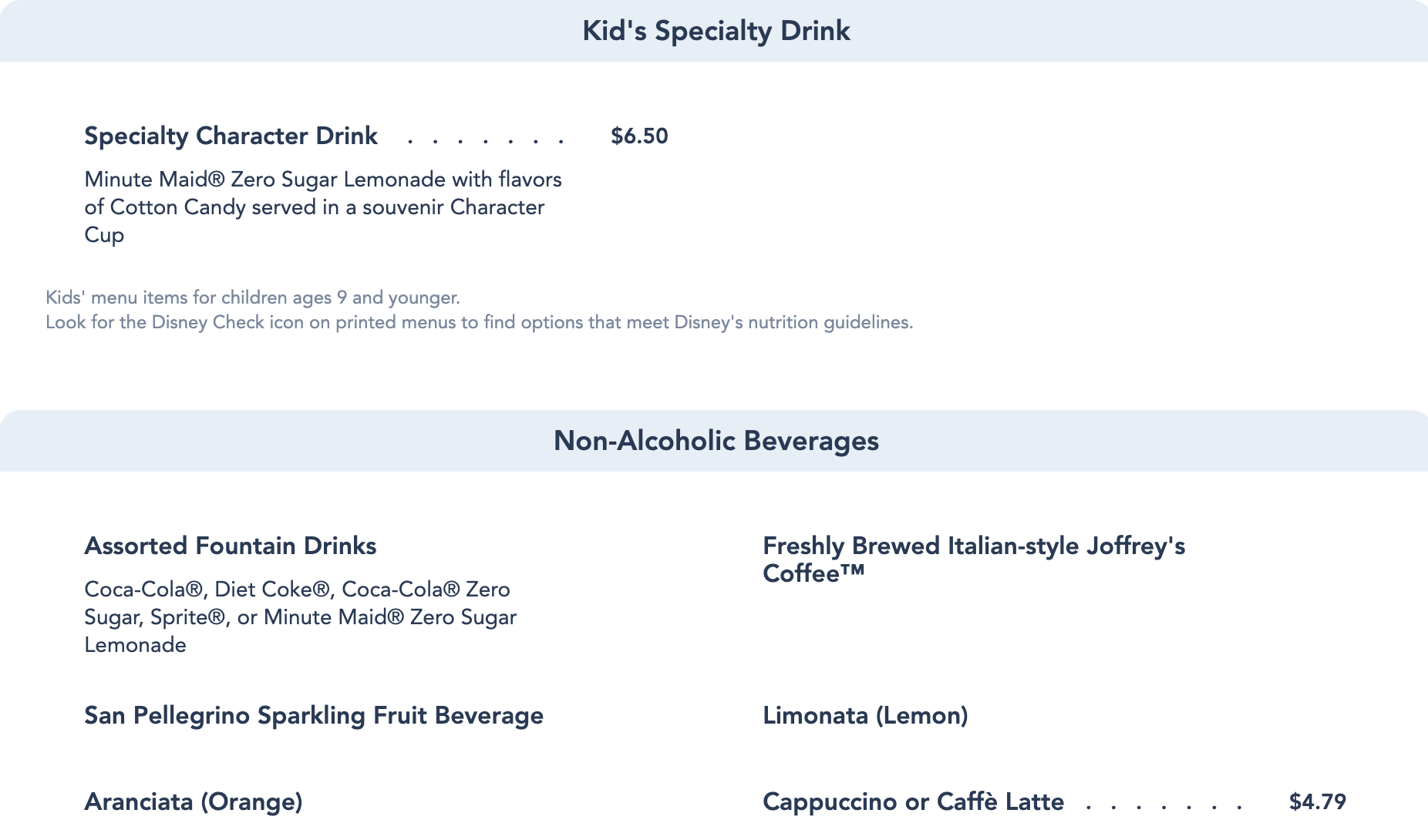1428x840 pixels.
Task: Select San Pellegrino Sparkling Fruit Beverage
Action: 314,715
